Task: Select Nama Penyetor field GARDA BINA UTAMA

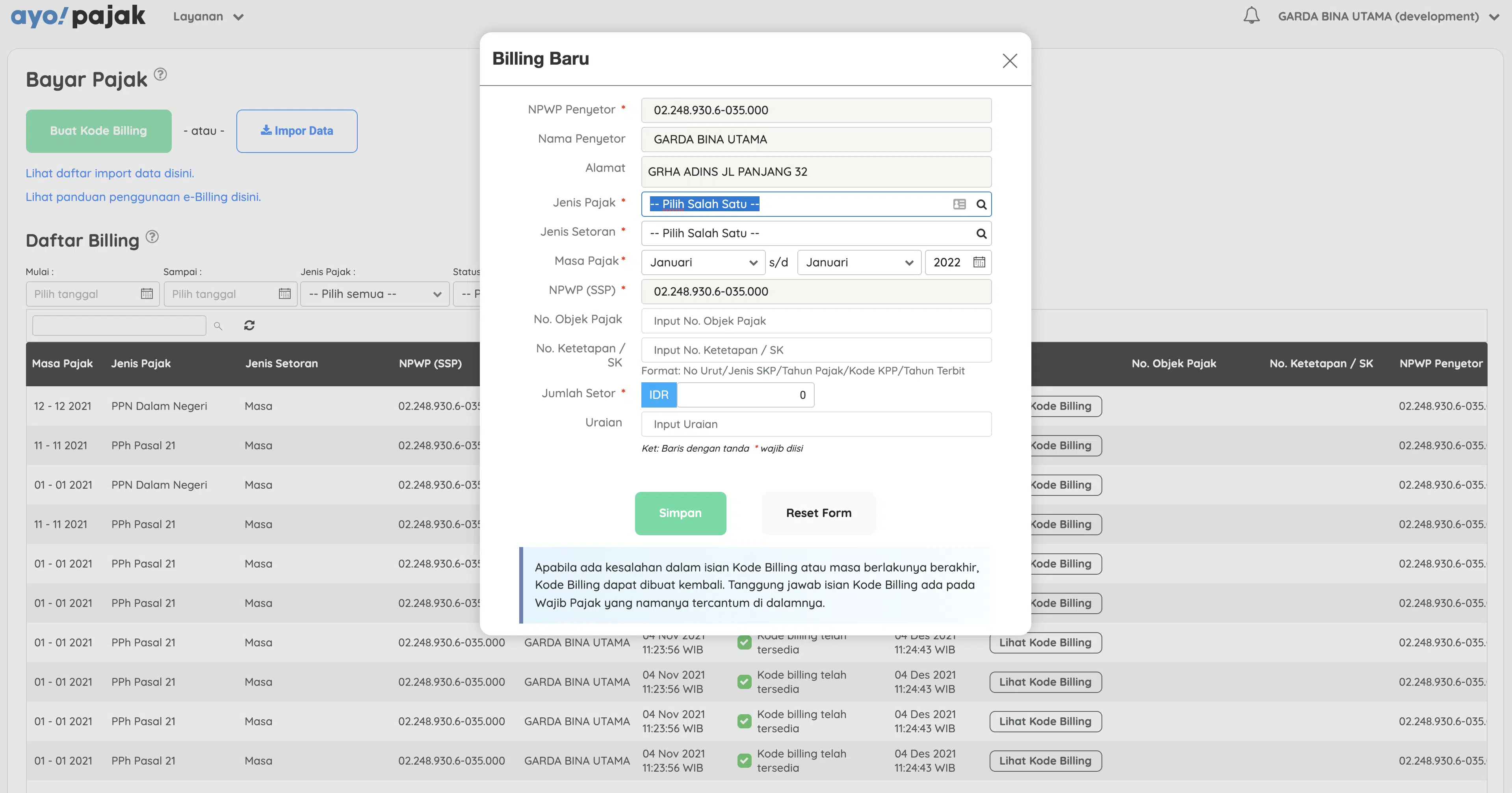Action: click(816, 140)
